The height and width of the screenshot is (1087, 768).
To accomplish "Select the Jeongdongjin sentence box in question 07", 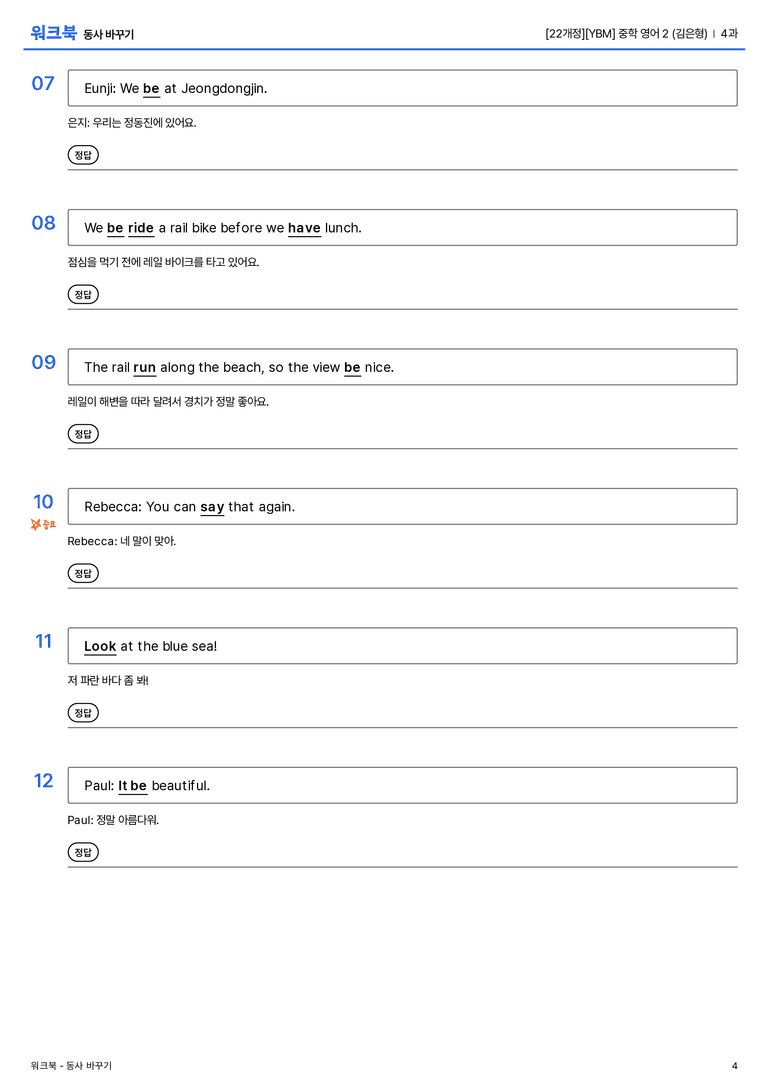I will [402, 88].
